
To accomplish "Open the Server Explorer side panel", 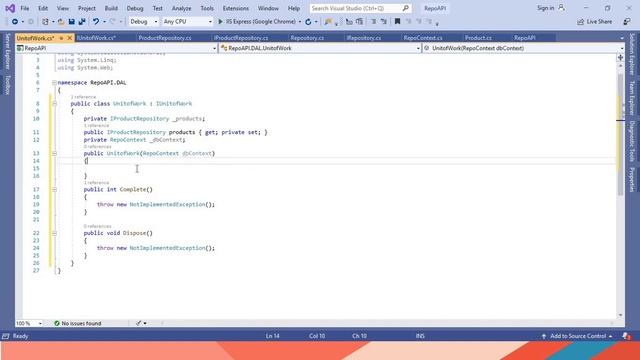I will coord(7,52).
